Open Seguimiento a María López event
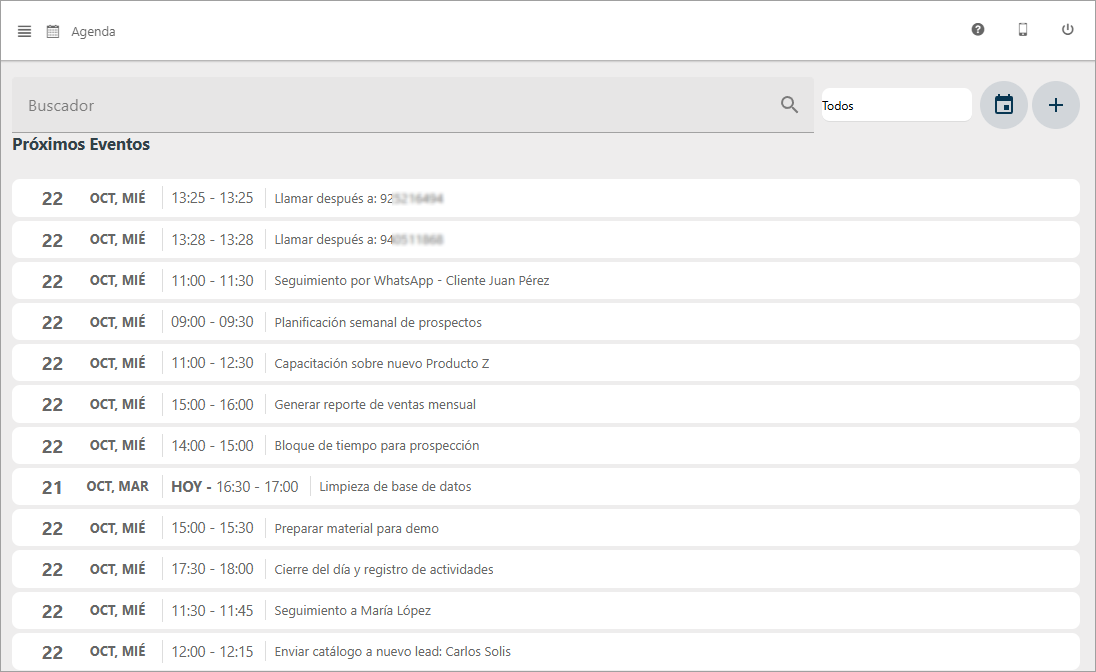Viewport: 1096px width, 672px height. [x=352, y=611]
